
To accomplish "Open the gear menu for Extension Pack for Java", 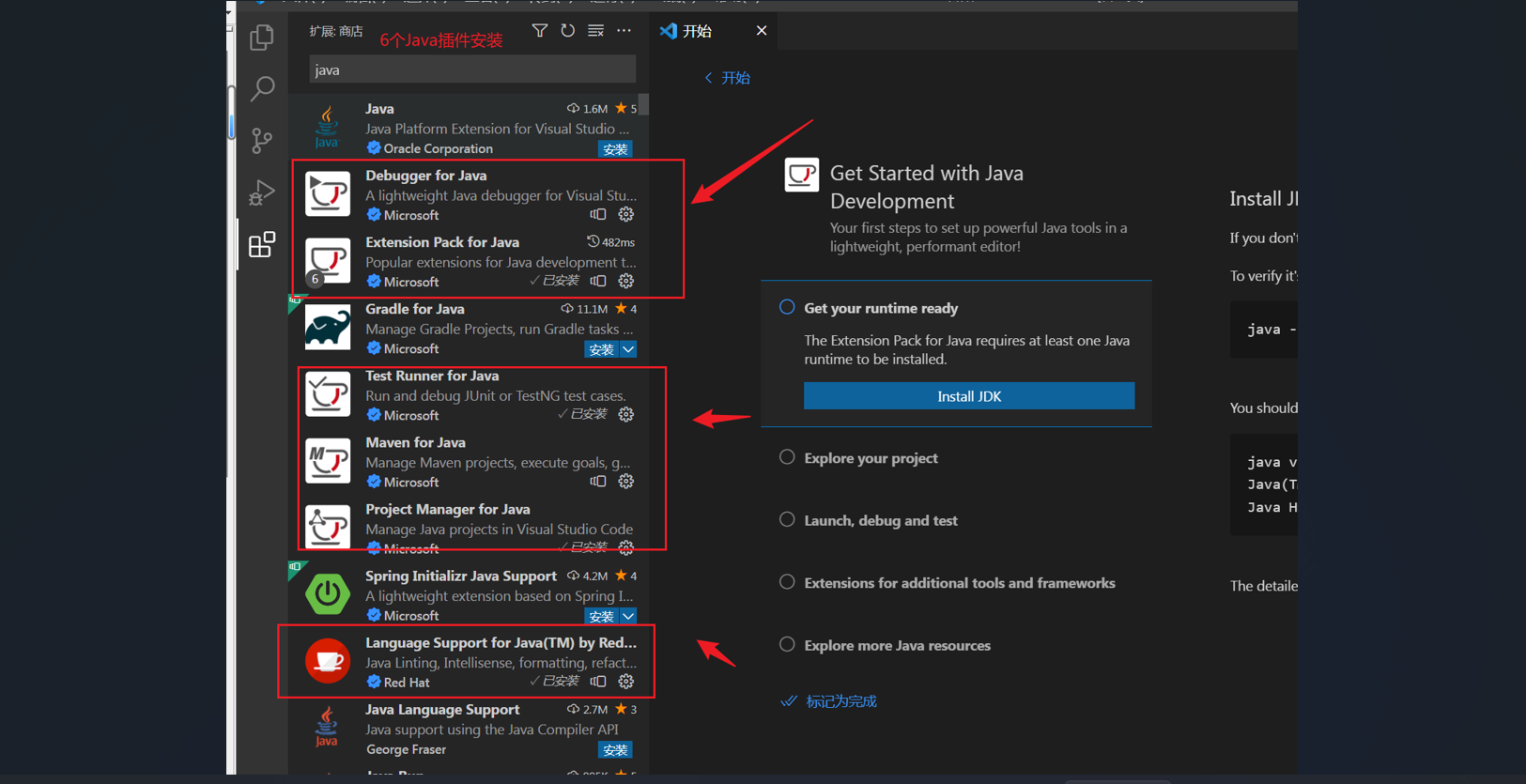I will click(x=626, y=281).
